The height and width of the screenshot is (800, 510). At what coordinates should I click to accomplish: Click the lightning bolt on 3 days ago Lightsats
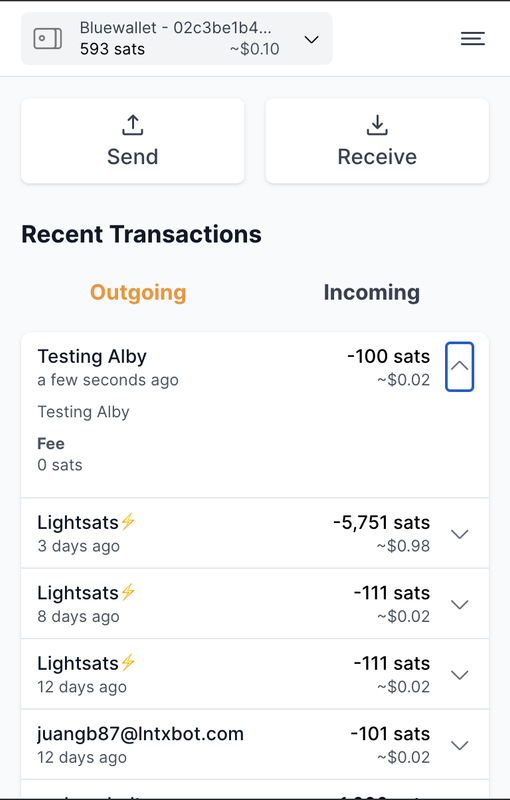128,521
